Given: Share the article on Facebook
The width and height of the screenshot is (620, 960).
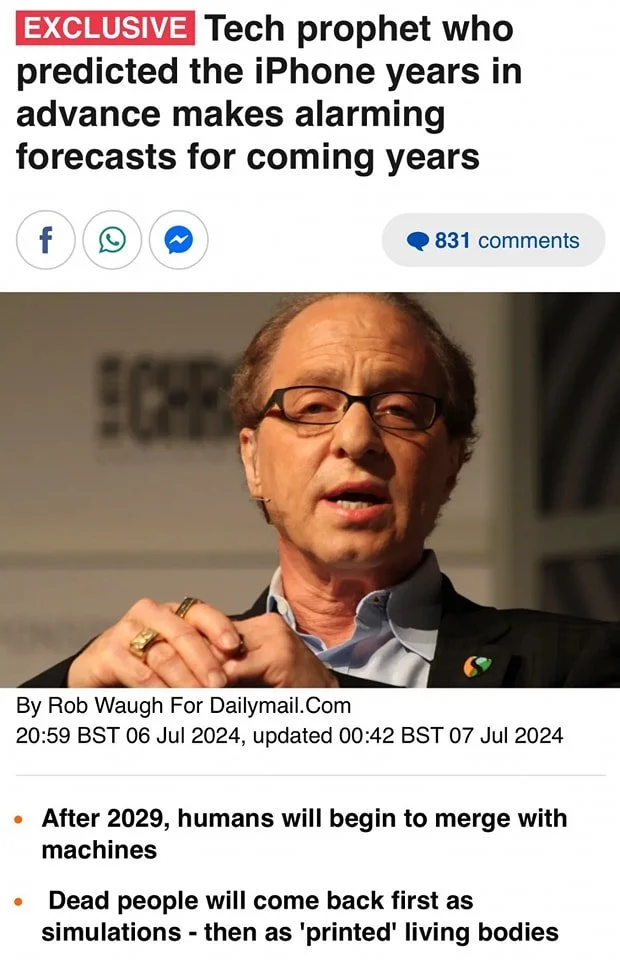Looking at the screenshot, I should coord(45,240).
